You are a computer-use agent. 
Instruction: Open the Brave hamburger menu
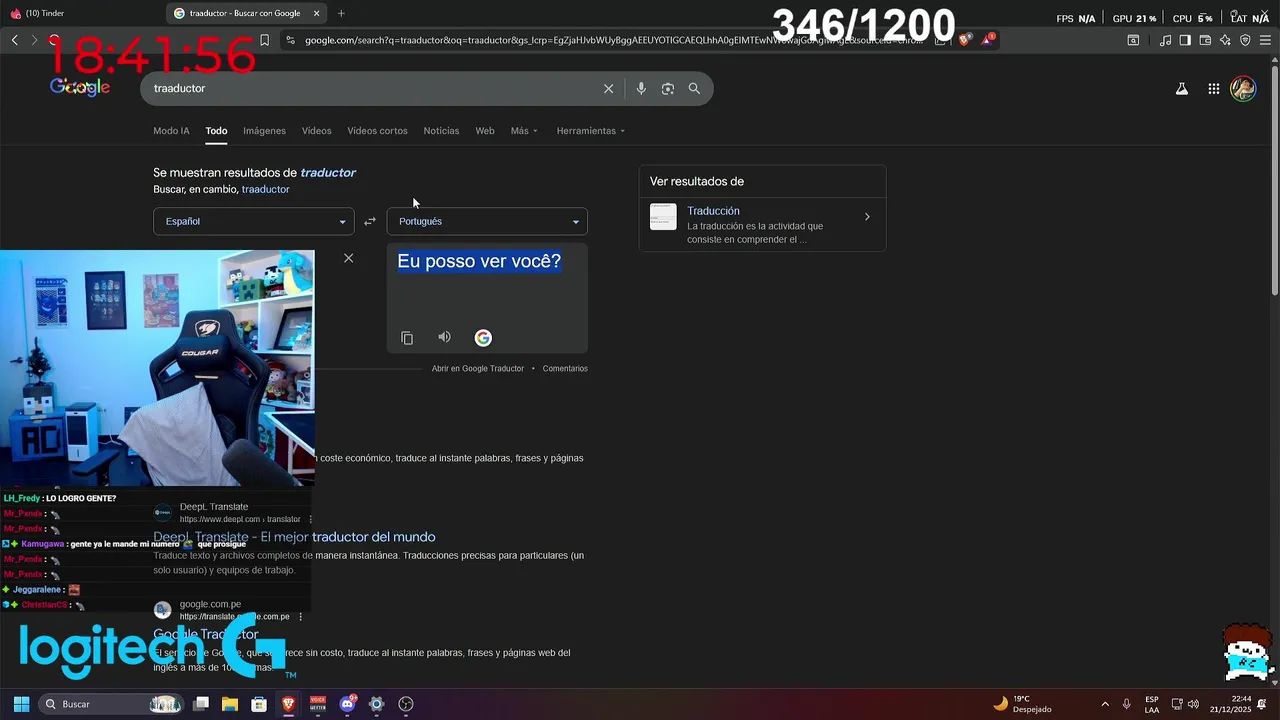coord(1265,40)
